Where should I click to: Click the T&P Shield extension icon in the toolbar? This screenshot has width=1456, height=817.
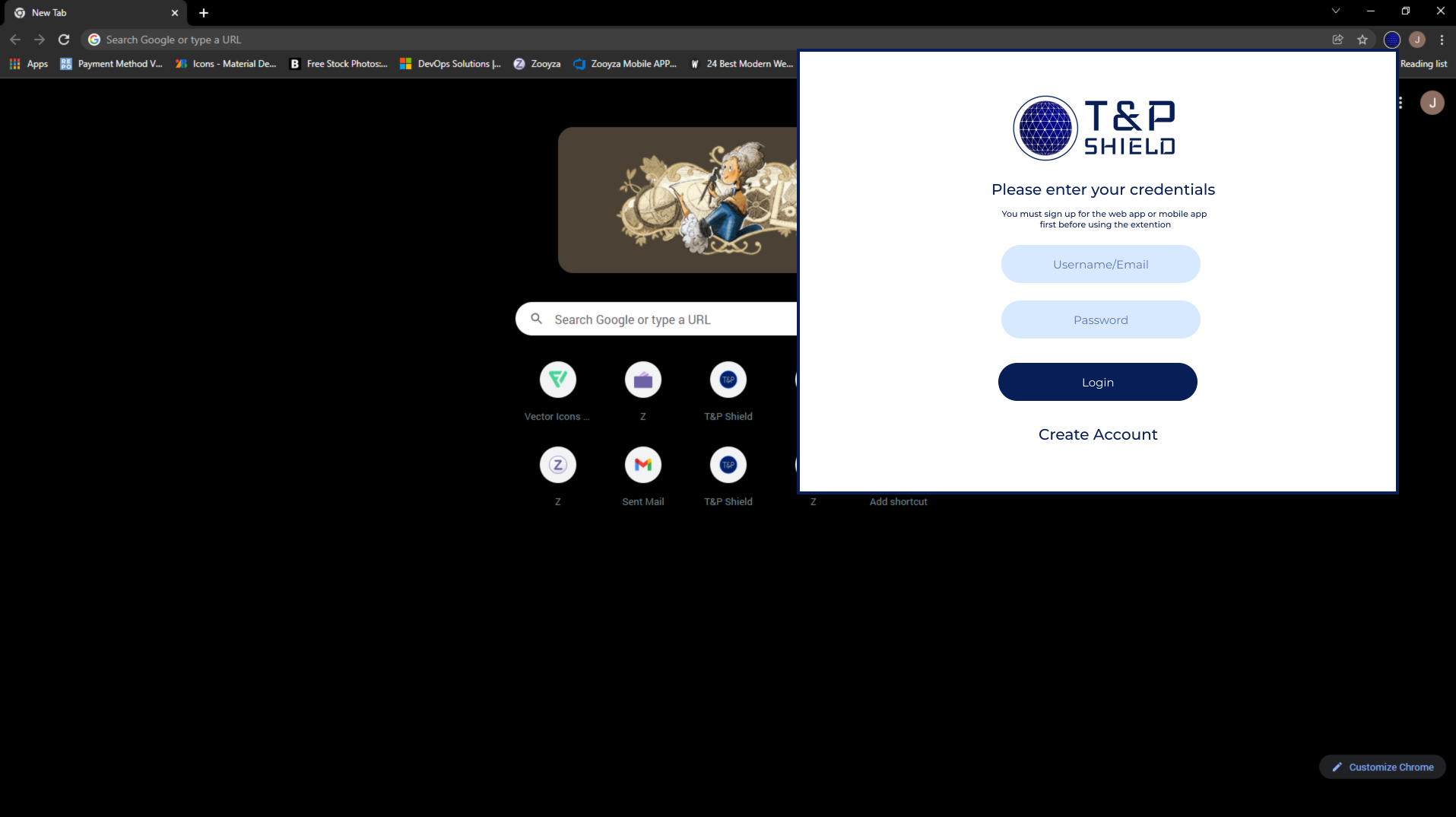(1391, 40)
